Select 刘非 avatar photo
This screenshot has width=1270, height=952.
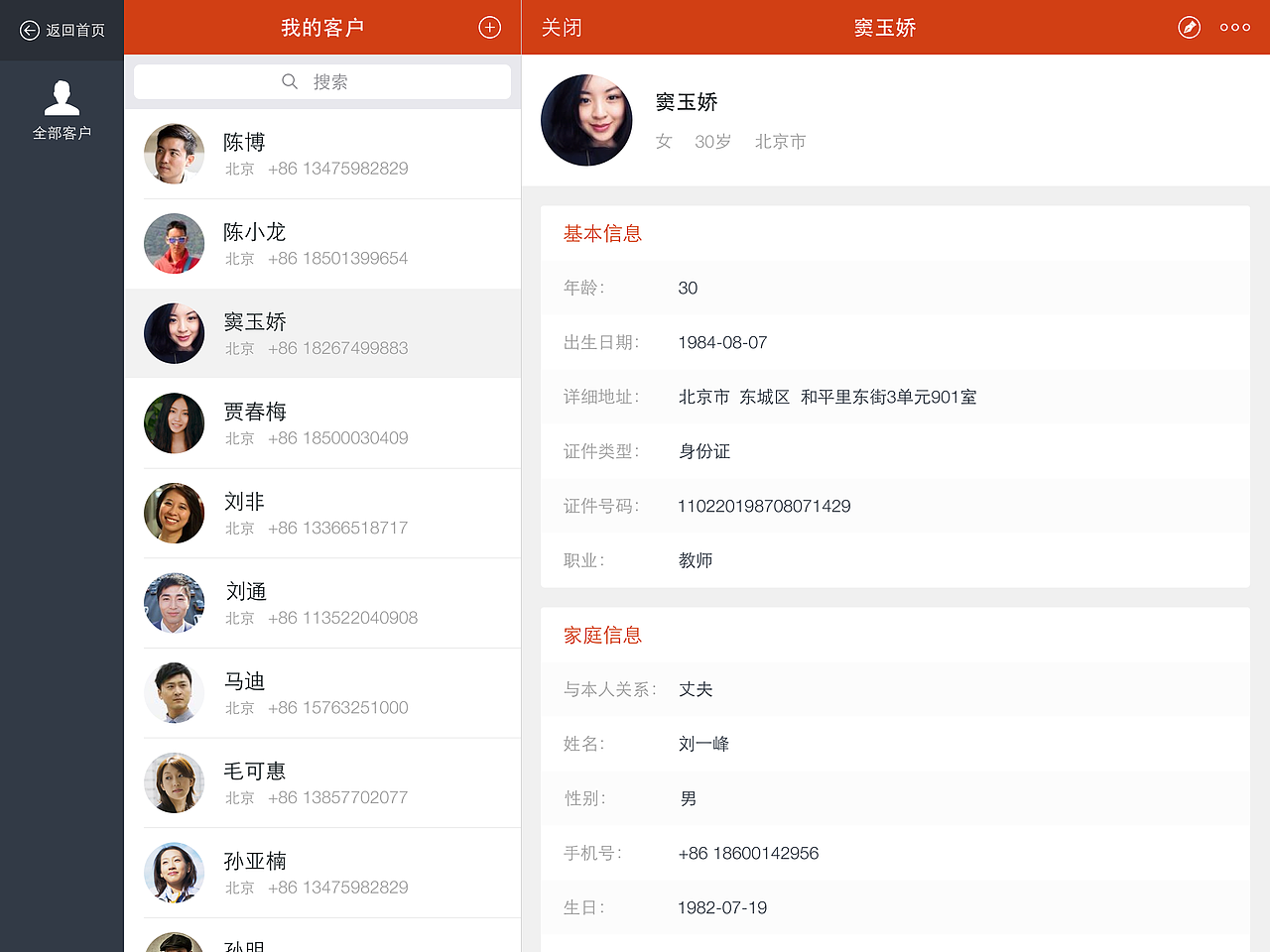174,513
